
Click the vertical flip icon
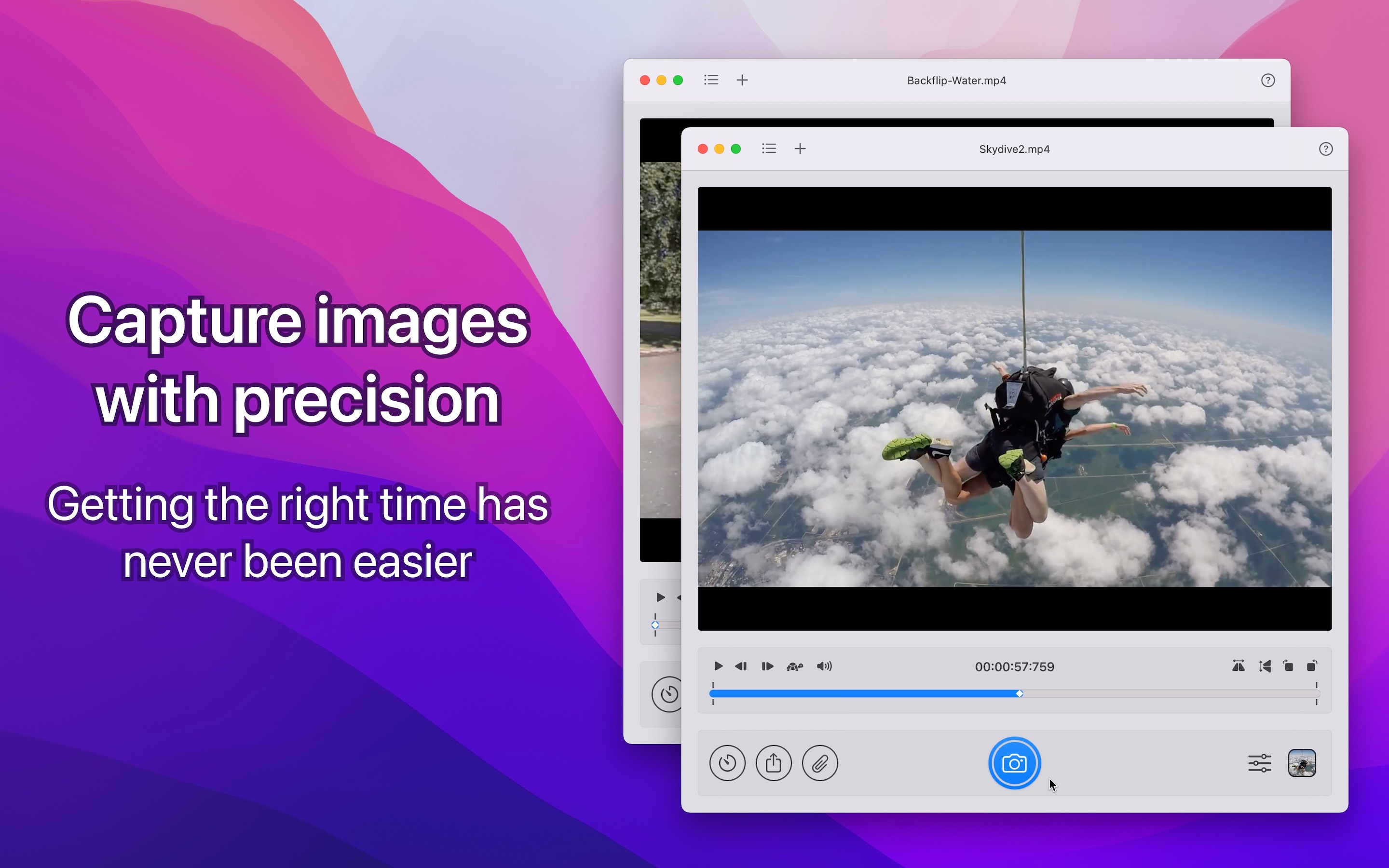1265,666
